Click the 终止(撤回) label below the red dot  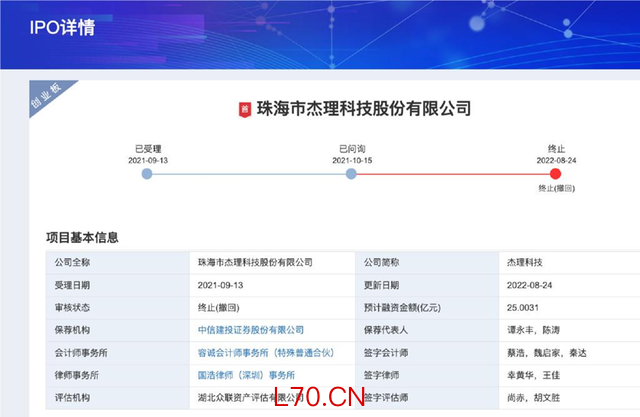pyautogui.click(x=556, y=188)
